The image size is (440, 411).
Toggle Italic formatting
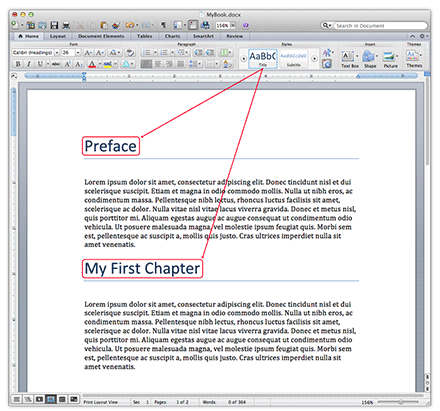point(29,64)
